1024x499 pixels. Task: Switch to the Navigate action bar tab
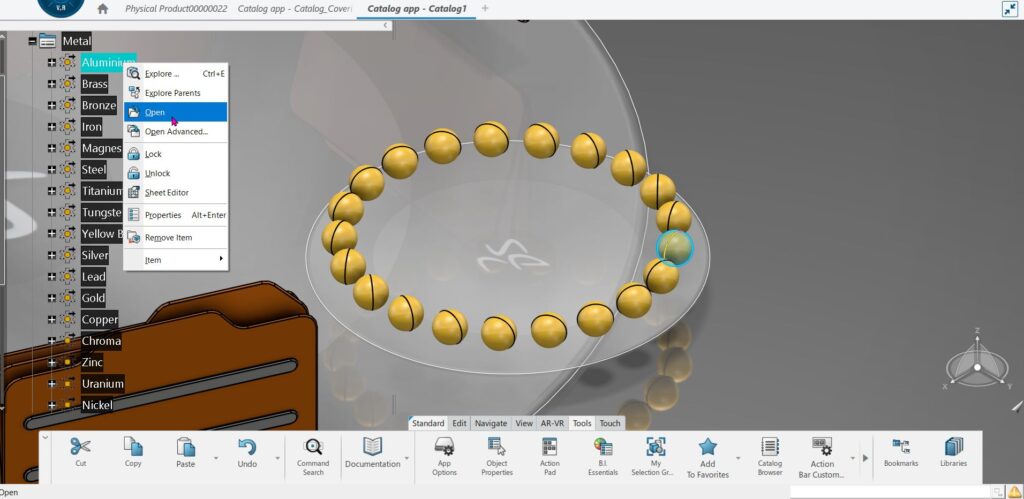[x=490, y=423]
